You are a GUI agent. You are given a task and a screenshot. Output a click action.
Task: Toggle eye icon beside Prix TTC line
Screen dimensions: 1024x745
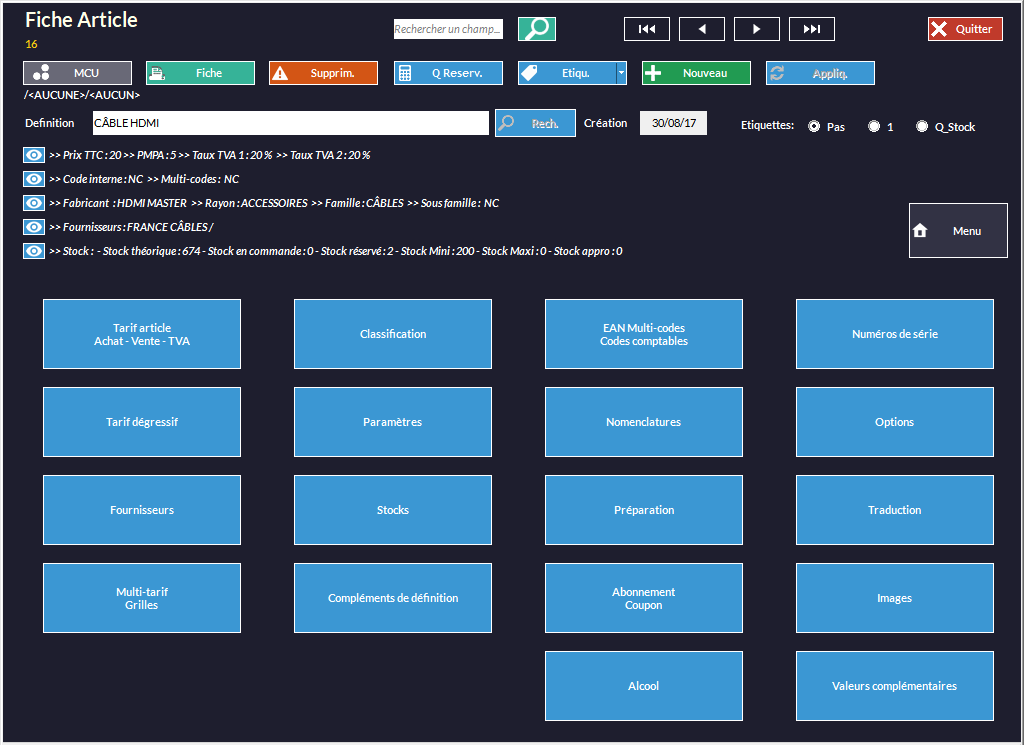pos(34,155)
